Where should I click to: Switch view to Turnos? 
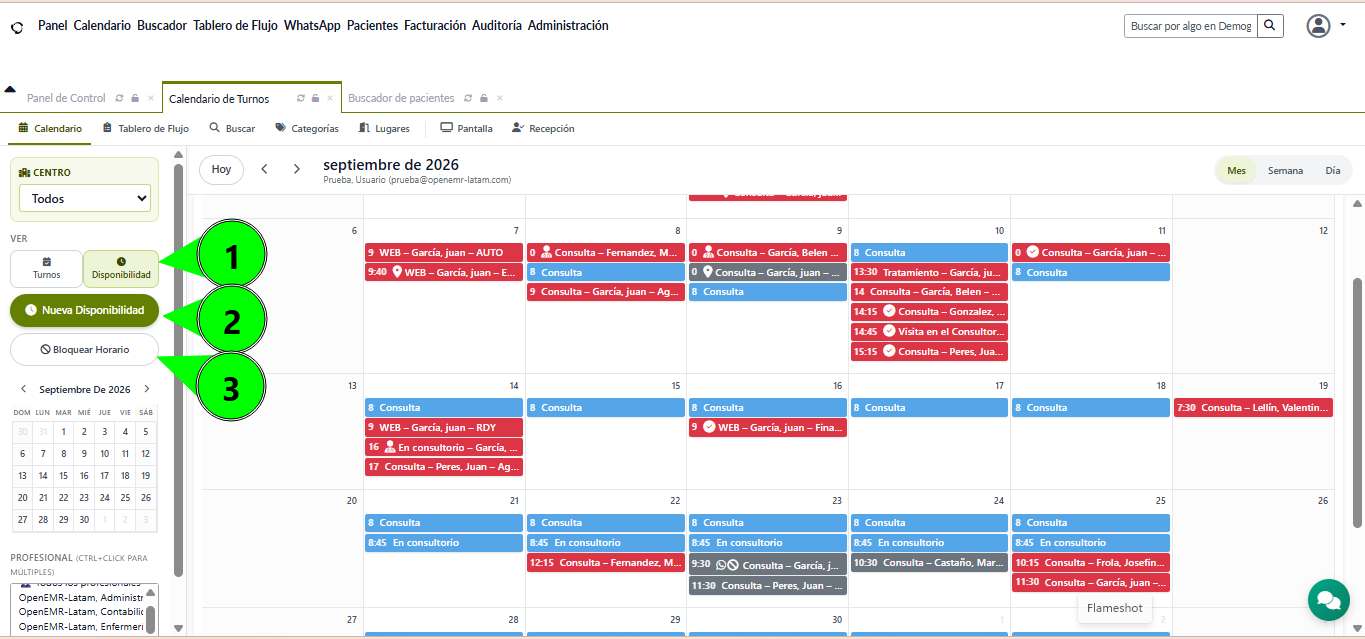[46, 268]
